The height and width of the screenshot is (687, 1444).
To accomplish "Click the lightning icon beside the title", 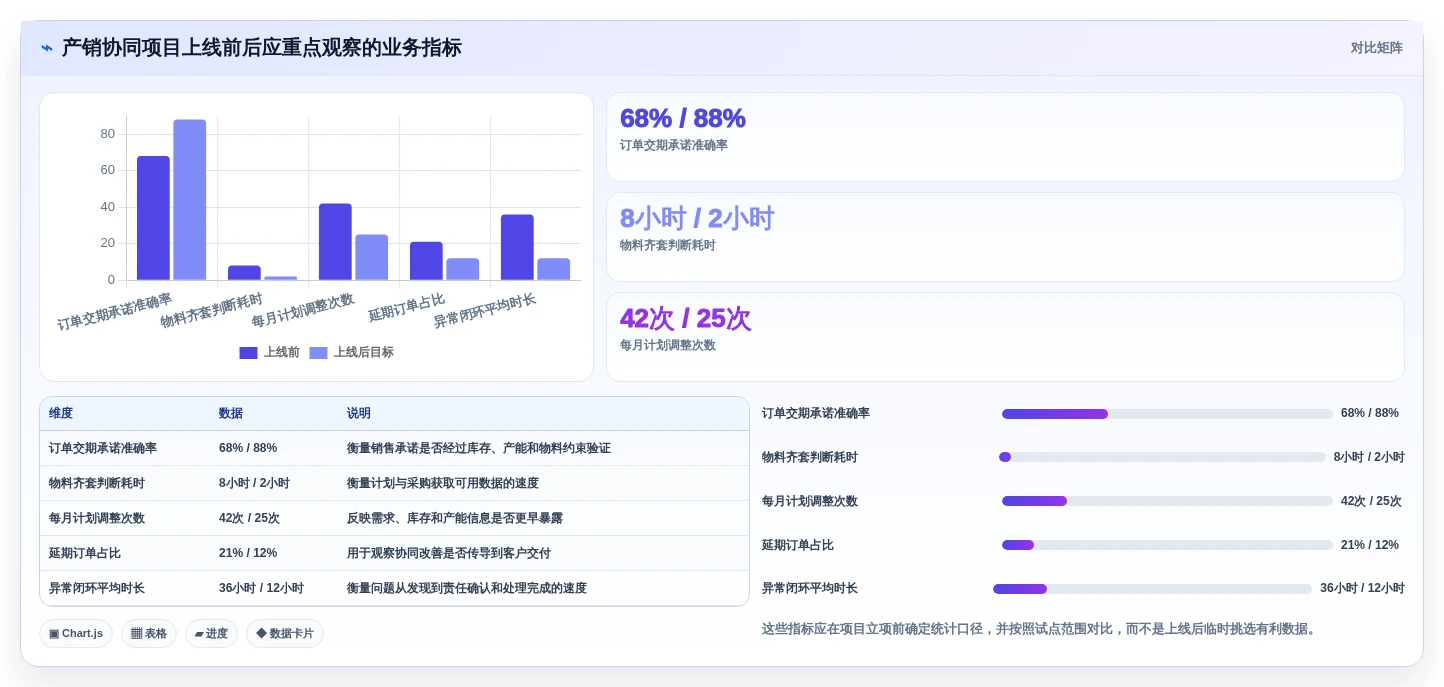I will (x=47, y=48).
